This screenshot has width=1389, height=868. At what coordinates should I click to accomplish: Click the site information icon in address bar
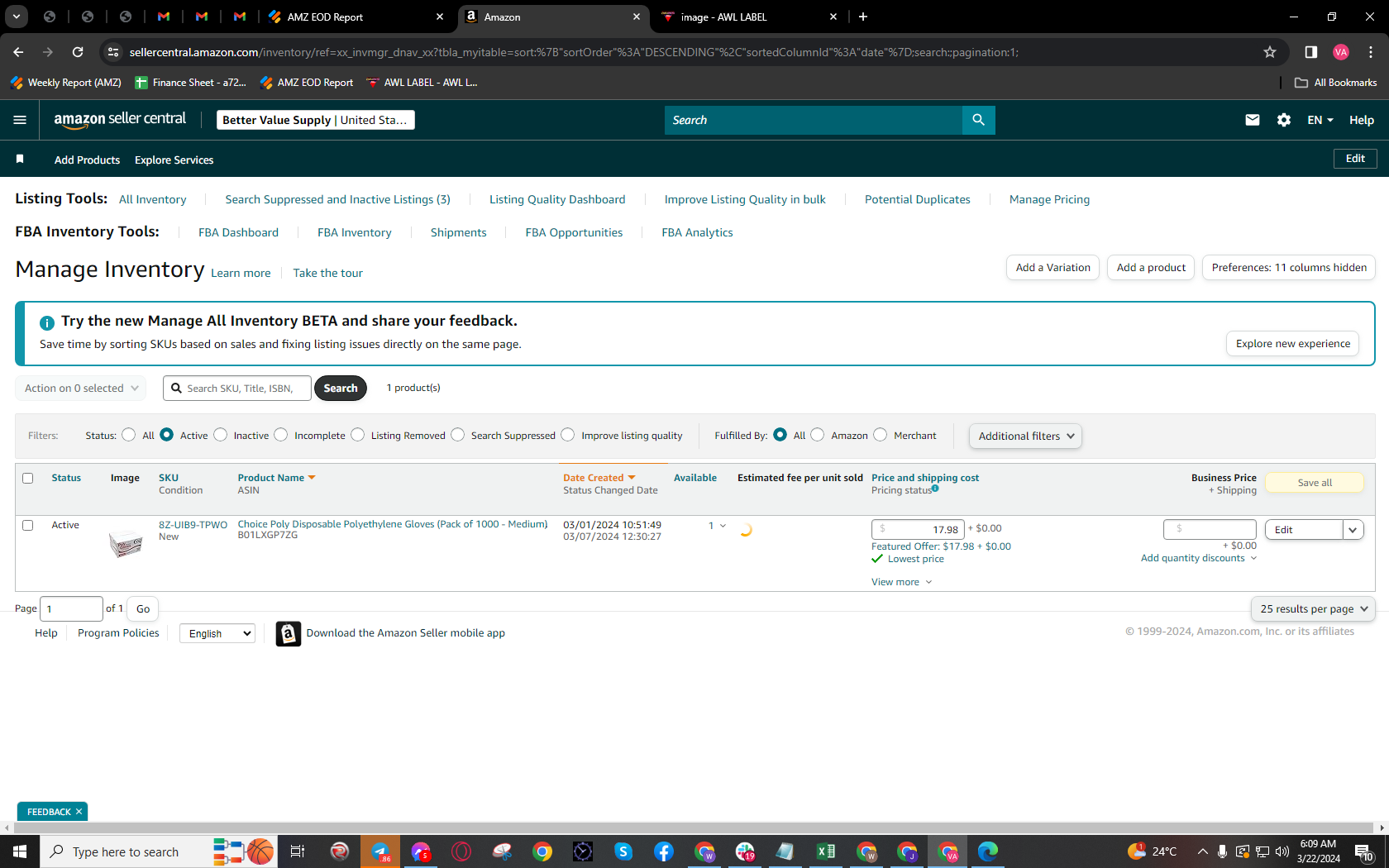coord(113,52)
